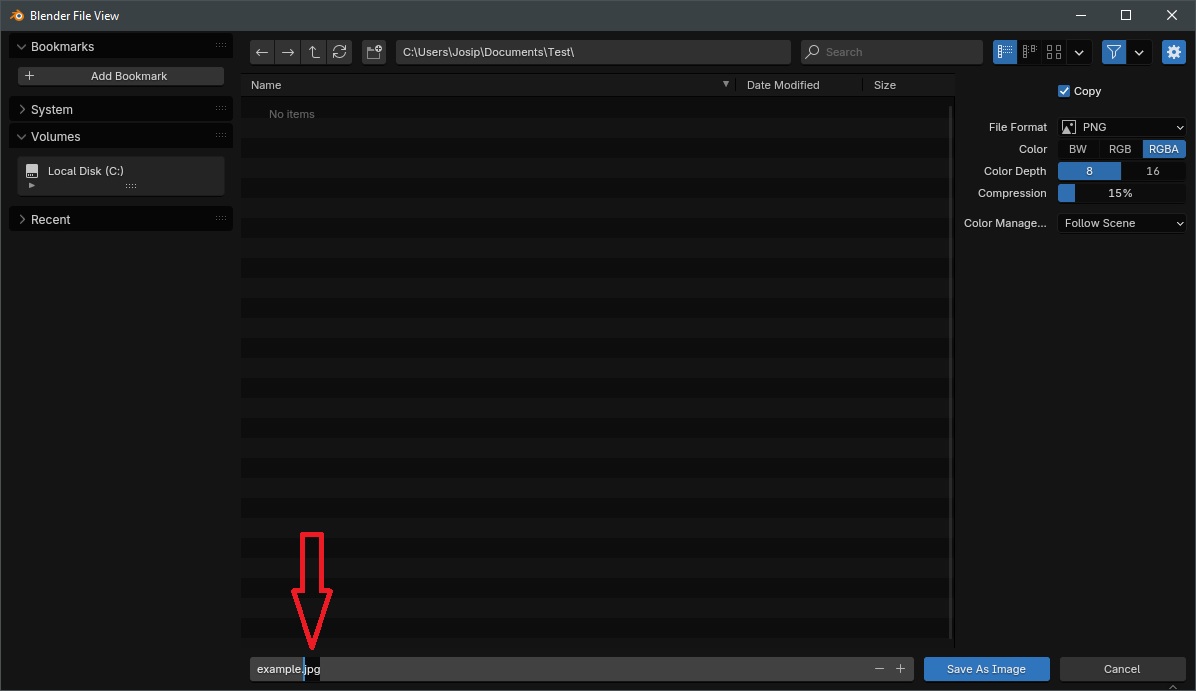The height and width of the screenshot is (691, 1196).
Task: Click the Name column sort arrow
Action: pos(725,84)
